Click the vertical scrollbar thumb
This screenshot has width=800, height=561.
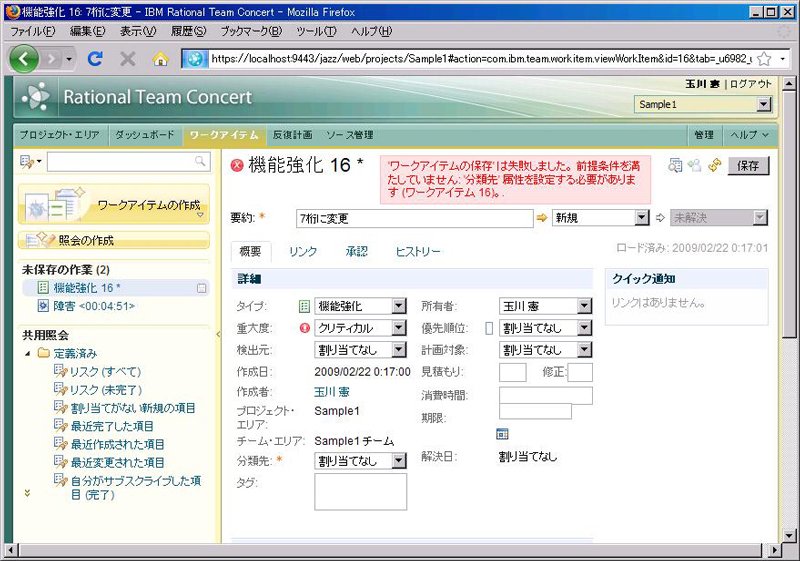pyautogui.click(x=789, y=214)
